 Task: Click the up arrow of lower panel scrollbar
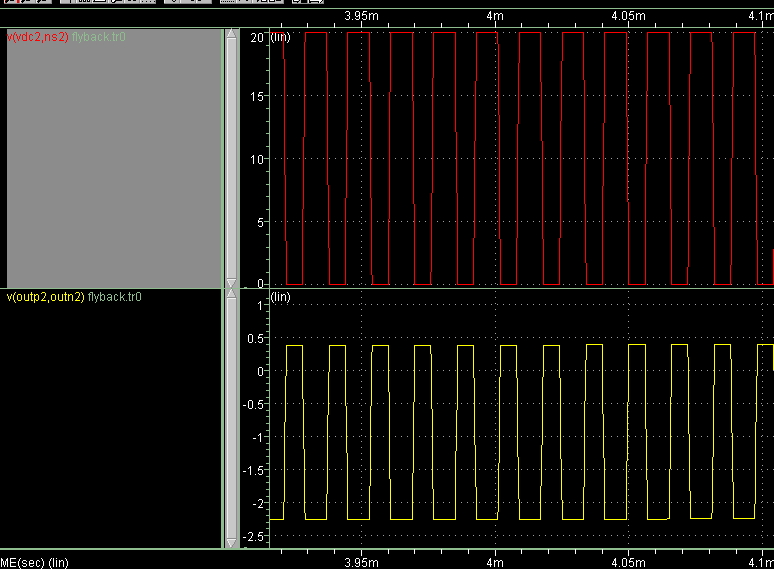232,296
